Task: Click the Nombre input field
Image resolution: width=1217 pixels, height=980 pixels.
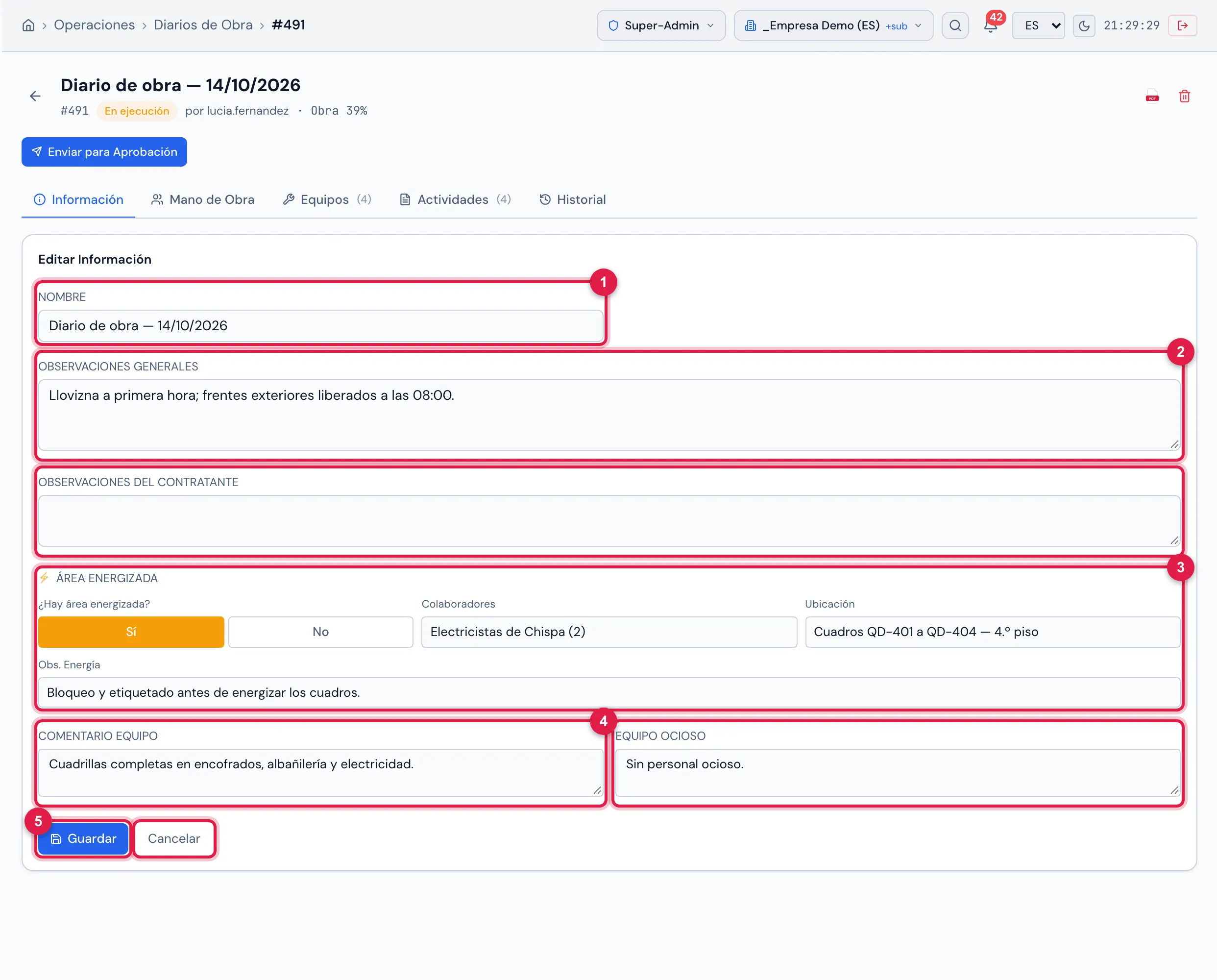Action: (320, 326)
